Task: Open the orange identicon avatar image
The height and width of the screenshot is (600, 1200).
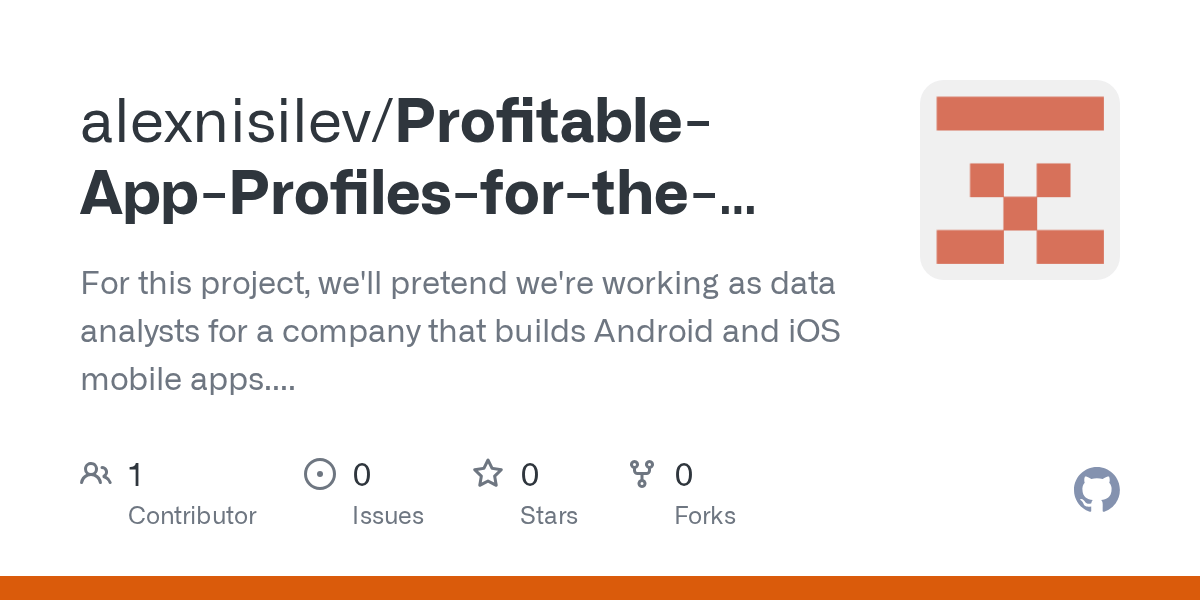Action: pos(1019,180)
